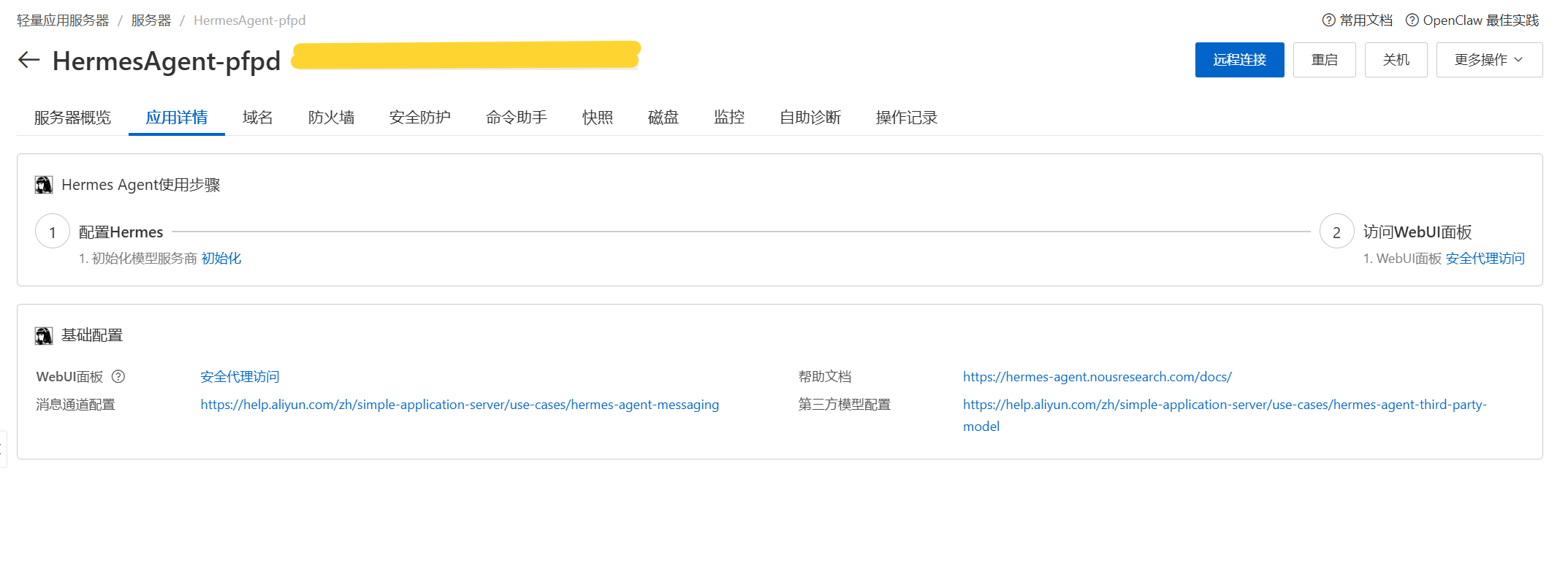Click the 基础配置 section heading

pyautogui.click(x=92, y=335)
